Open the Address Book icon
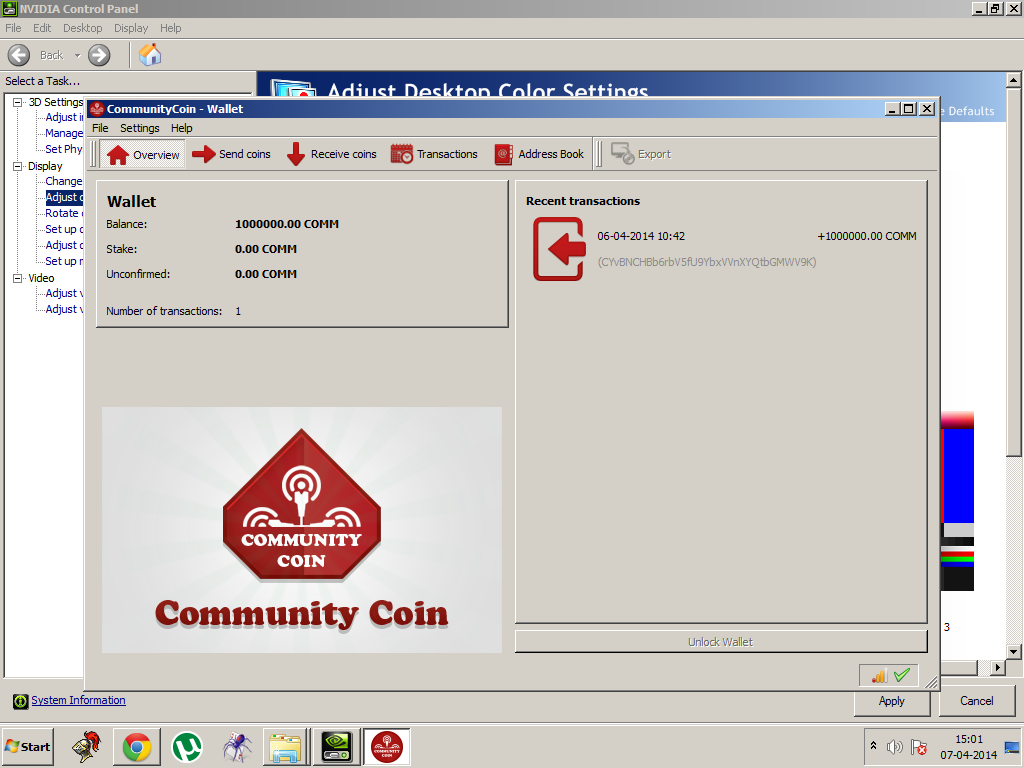 click(504, 154)
